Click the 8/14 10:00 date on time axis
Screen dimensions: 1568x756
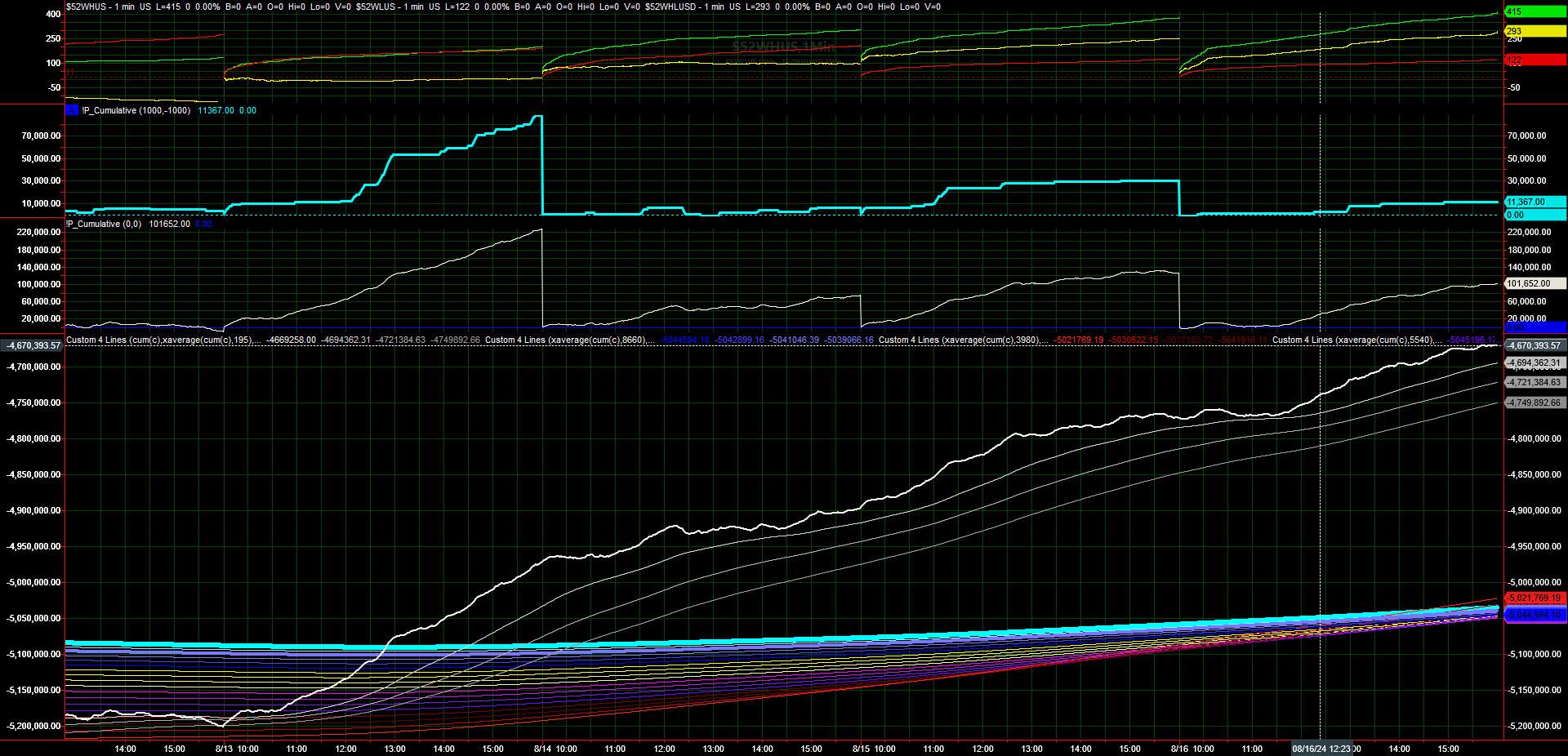[x=555, y=749]
